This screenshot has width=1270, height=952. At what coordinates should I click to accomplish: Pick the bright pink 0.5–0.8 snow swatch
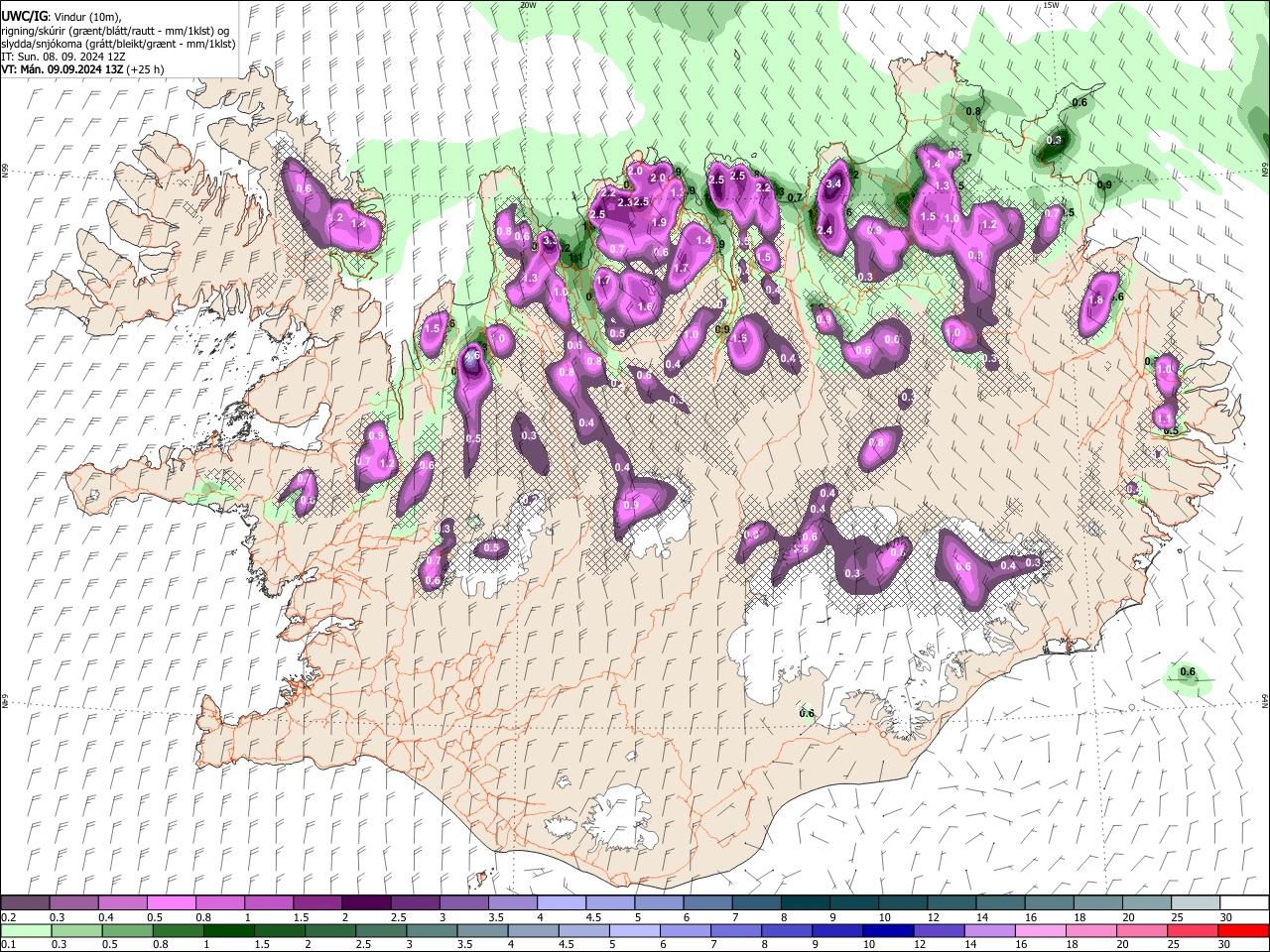[171, 902]
